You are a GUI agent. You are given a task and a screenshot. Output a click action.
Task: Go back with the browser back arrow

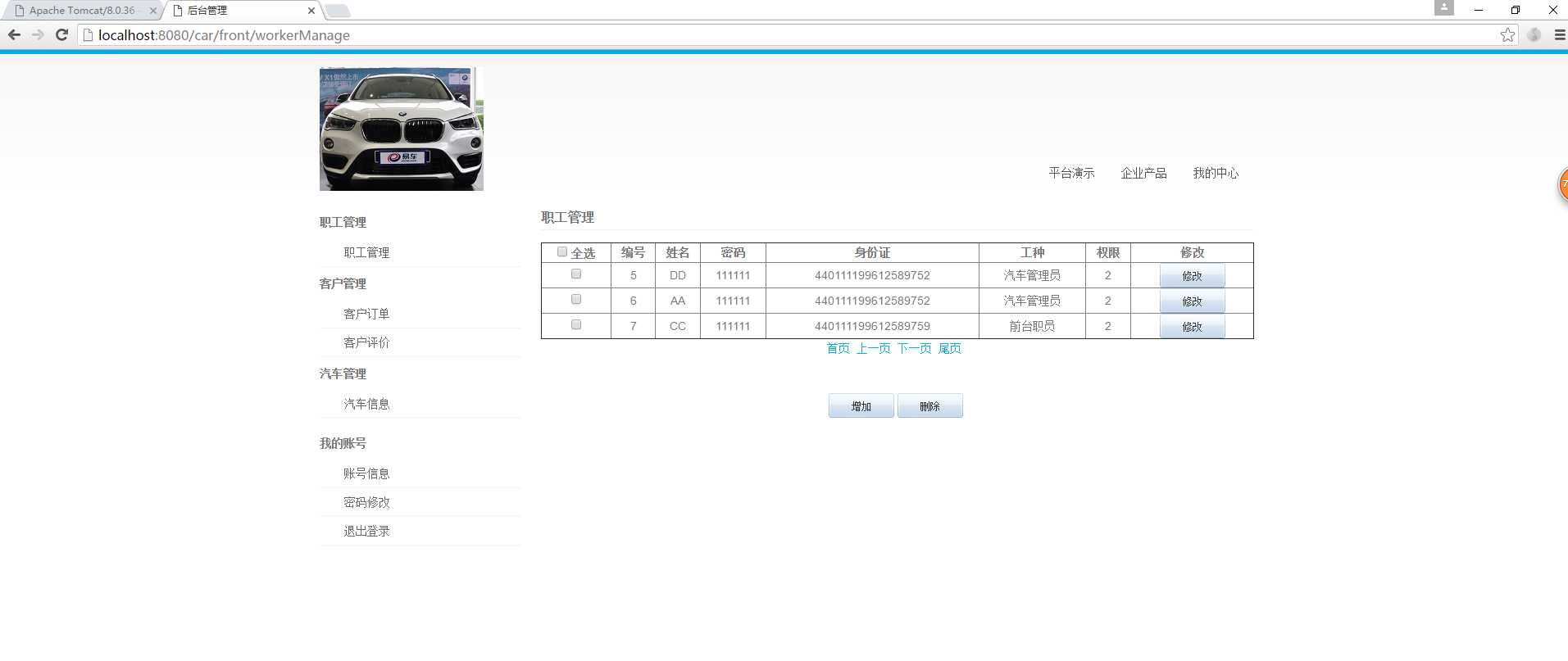14,34
